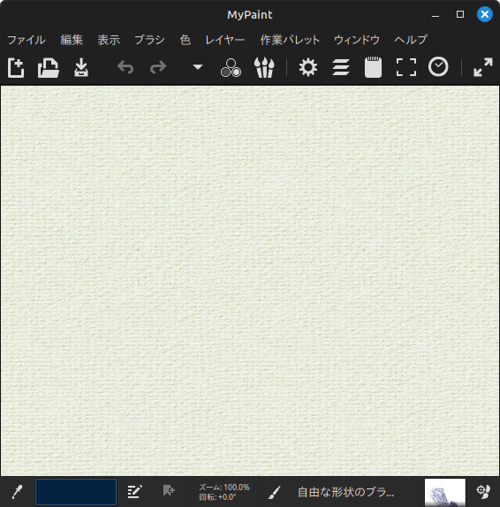This screenshot has width=500, height=507.
Task: Open the layers panel icon
Action: [341, 67]
